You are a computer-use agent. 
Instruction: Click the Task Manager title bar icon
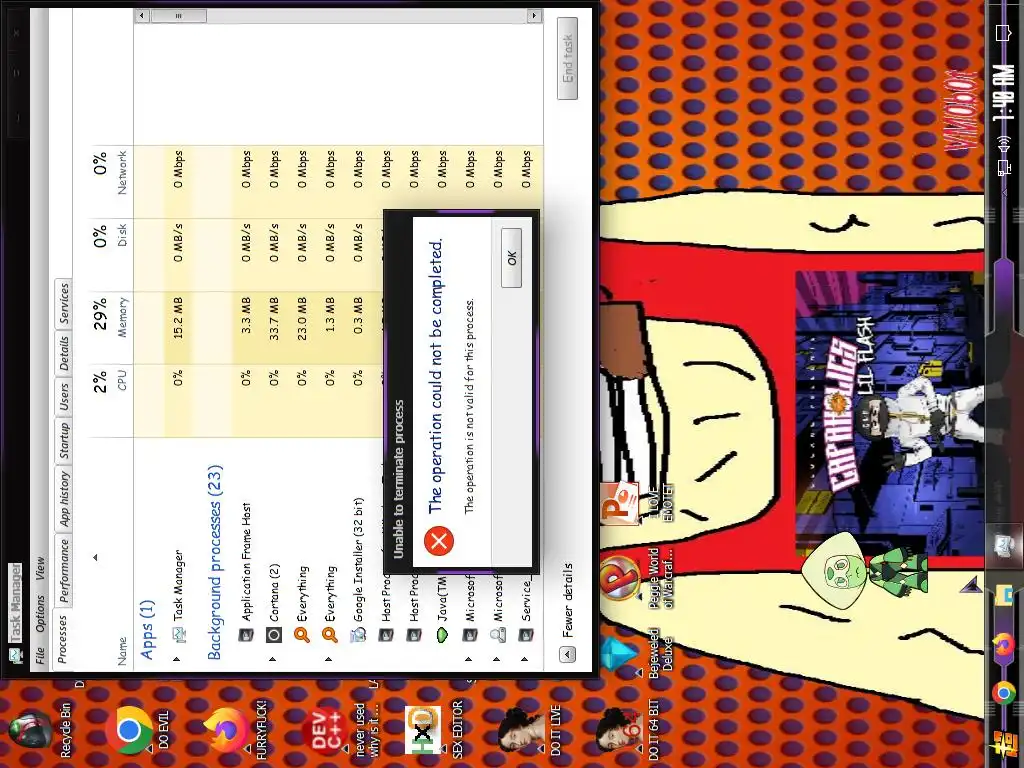click(x=16, y=654)
